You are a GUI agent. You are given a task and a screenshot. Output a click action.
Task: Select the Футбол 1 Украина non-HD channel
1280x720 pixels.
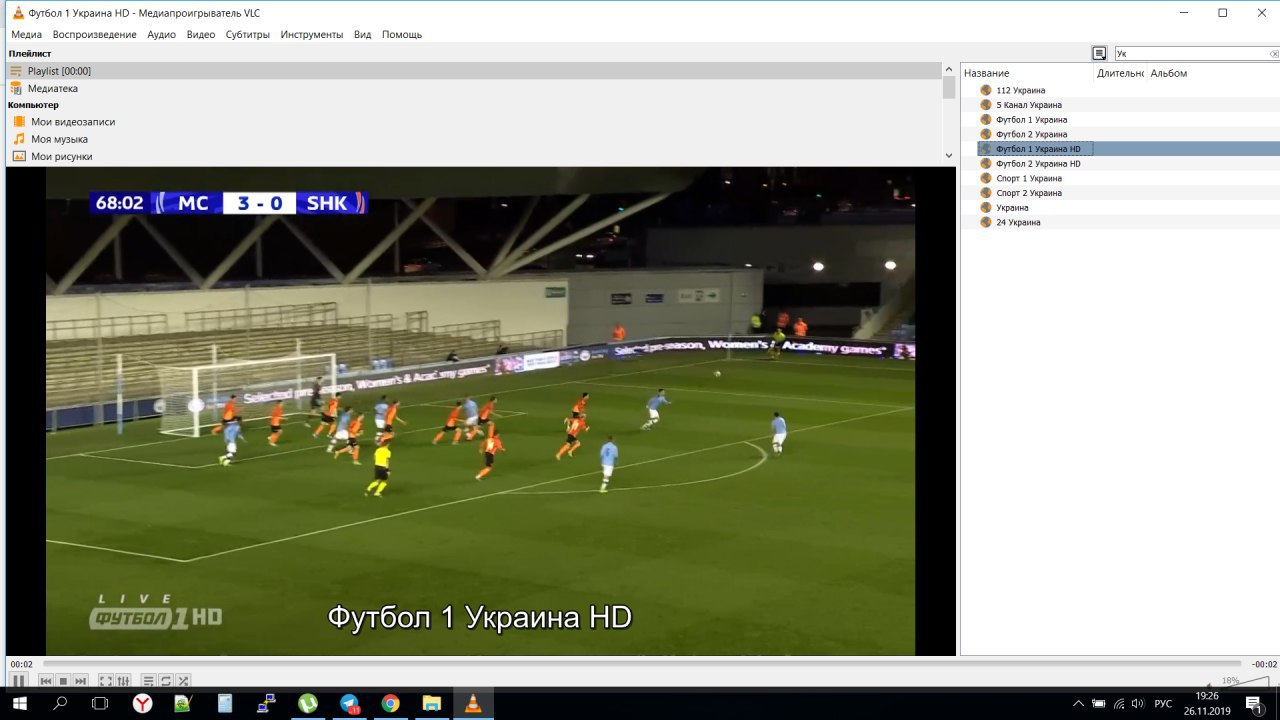coord(1031,119)
